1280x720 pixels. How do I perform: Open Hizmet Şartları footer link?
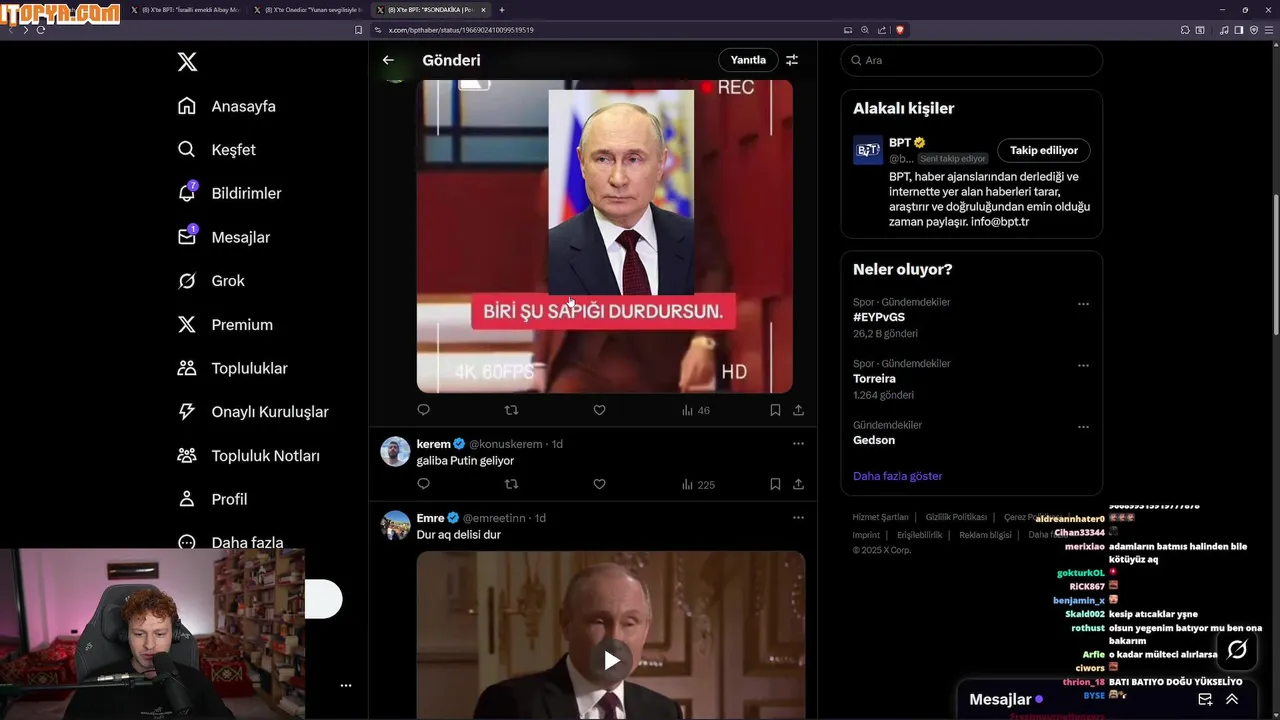pyautogui.click(x=881, y=517)
